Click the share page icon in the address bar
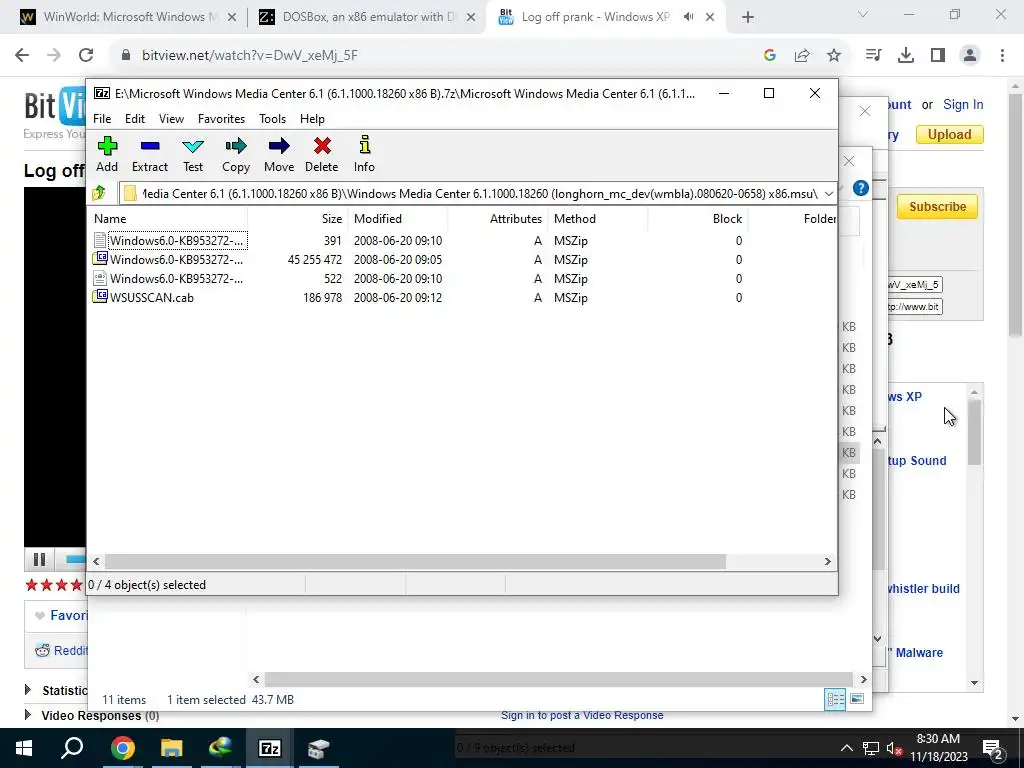Viewport: 1024px width, 768px height. pyautogui.click(x=802, y=56)
